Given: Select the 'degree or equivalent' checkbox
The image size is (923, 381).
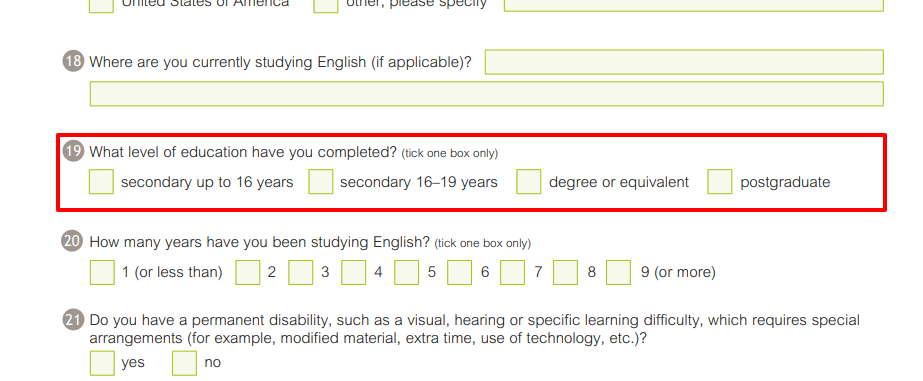Looking at the screenshot, I should tap(529, 181).
